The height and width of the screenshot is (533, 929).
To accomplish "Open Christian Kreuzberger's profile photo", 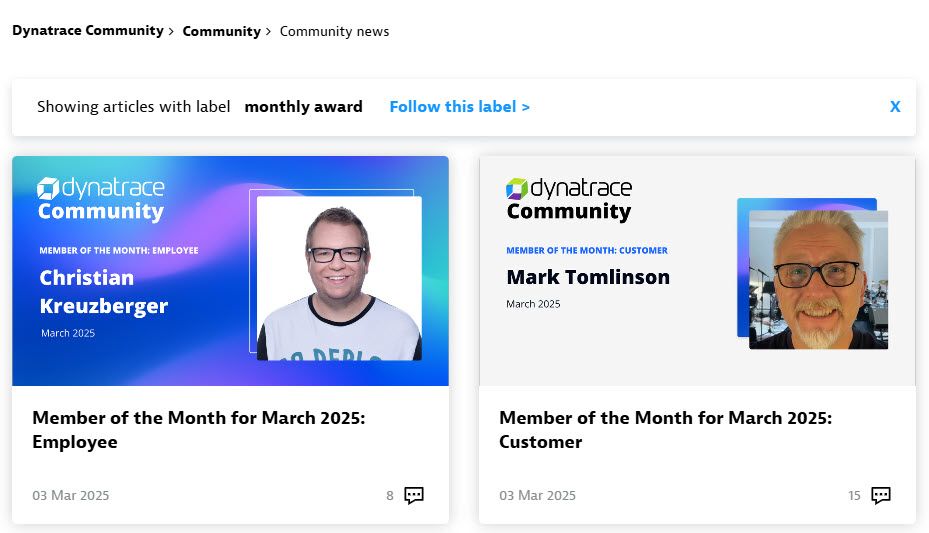I will tap(339, 278).
